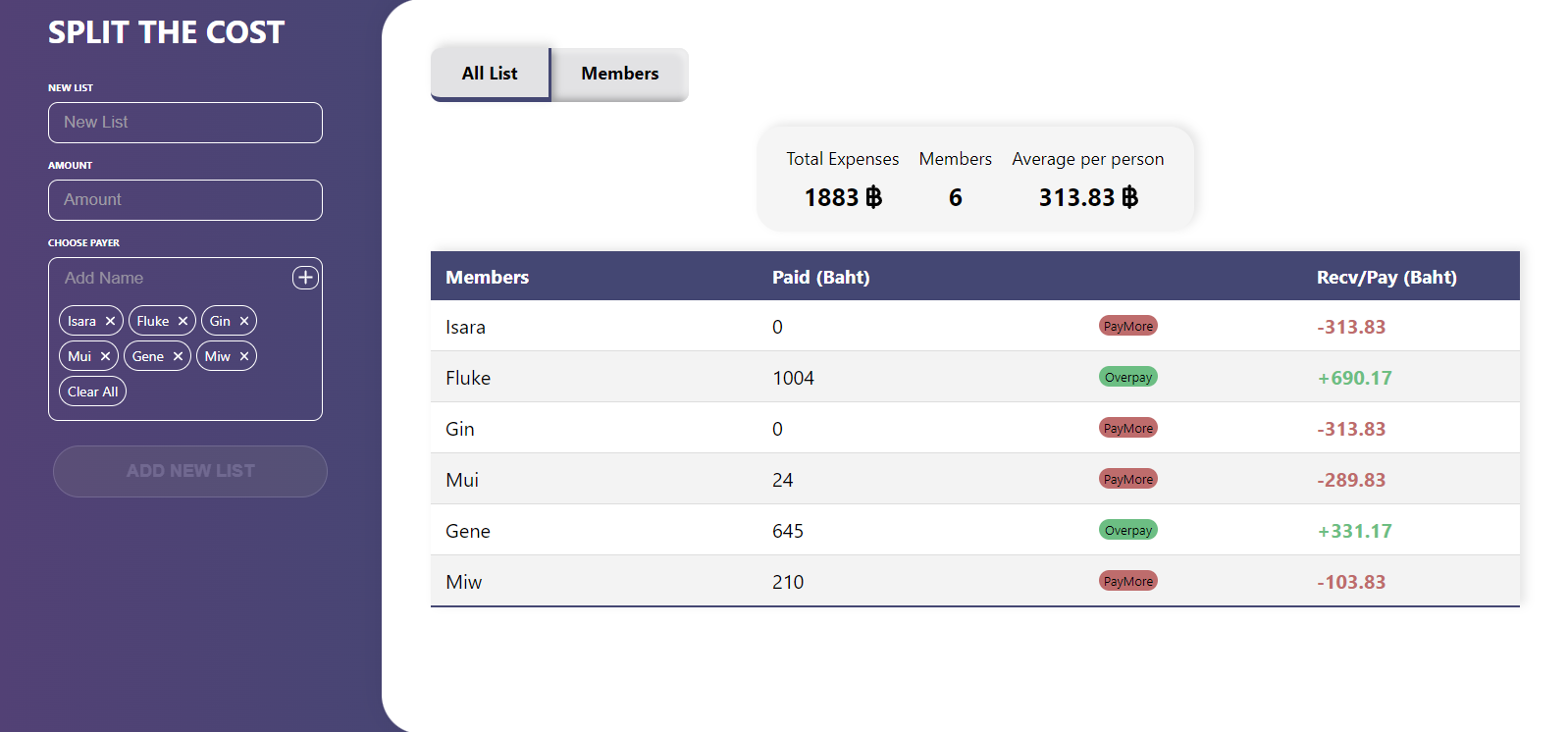Remove Fluke with the x icon
1568x732 pixels.
pos(183,321)
